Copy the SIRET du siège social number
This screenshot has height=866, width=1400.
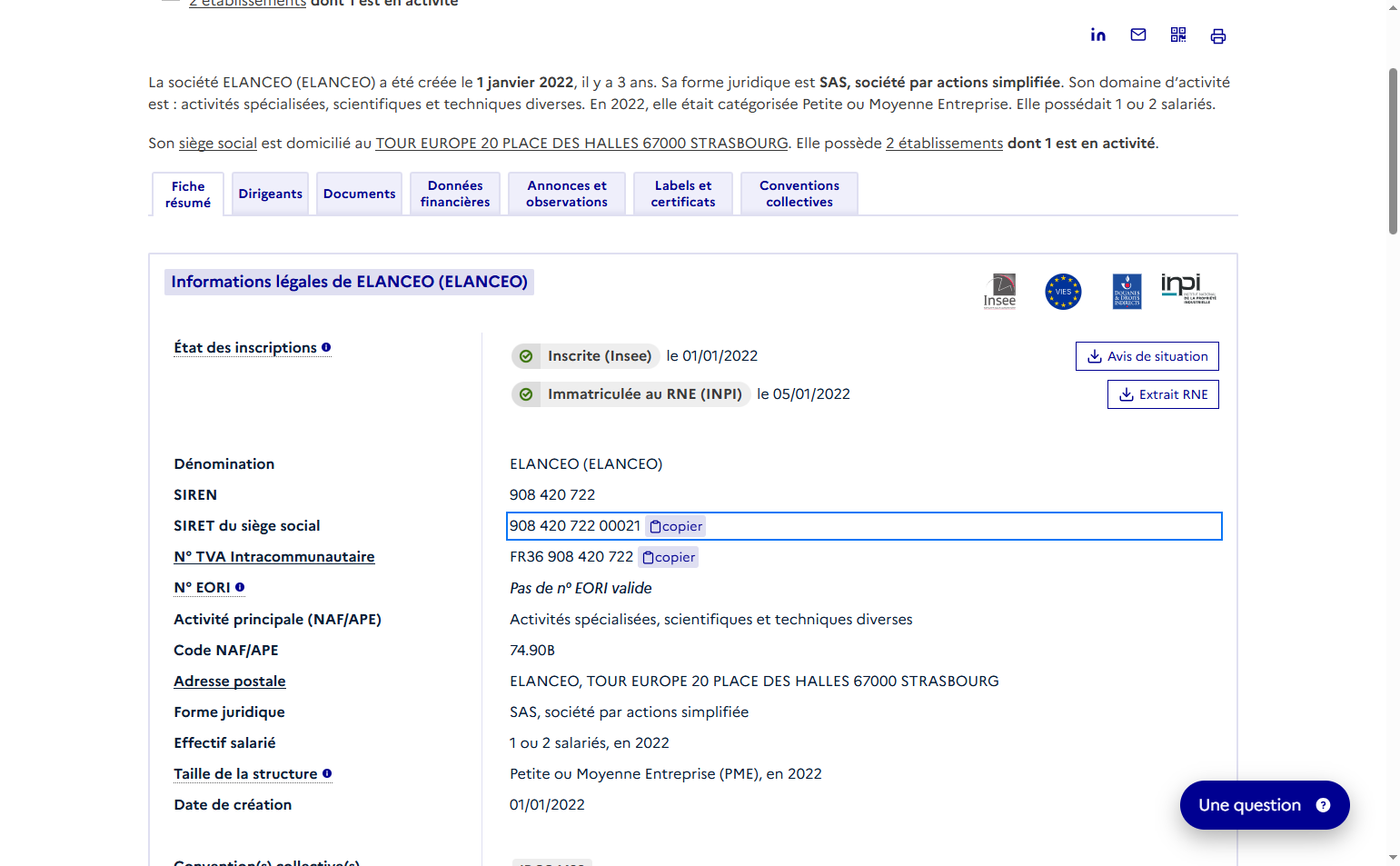click(x=676, y=526)
